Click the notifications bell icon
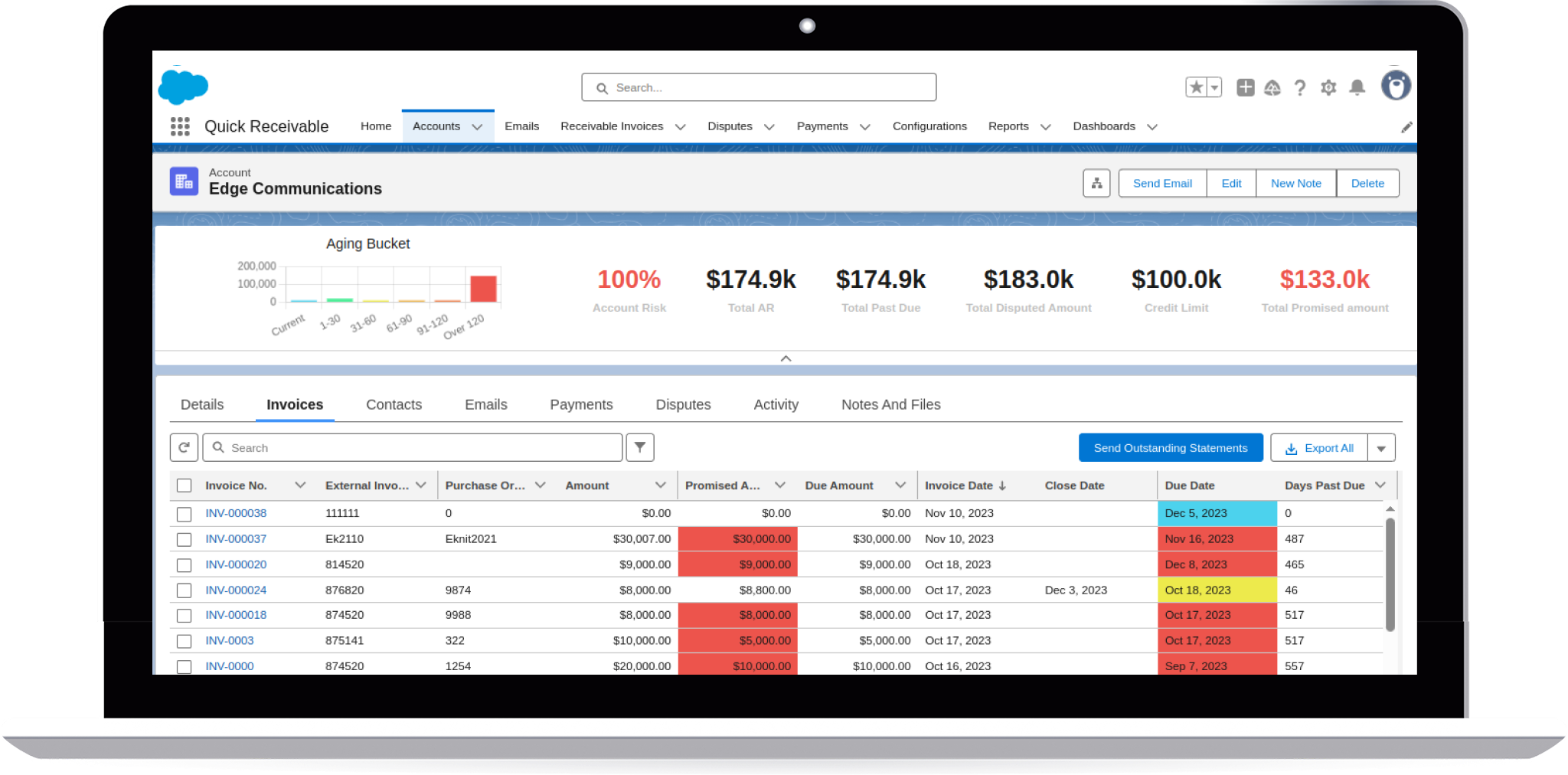The image size is (1568, 775). (1357, 87)
